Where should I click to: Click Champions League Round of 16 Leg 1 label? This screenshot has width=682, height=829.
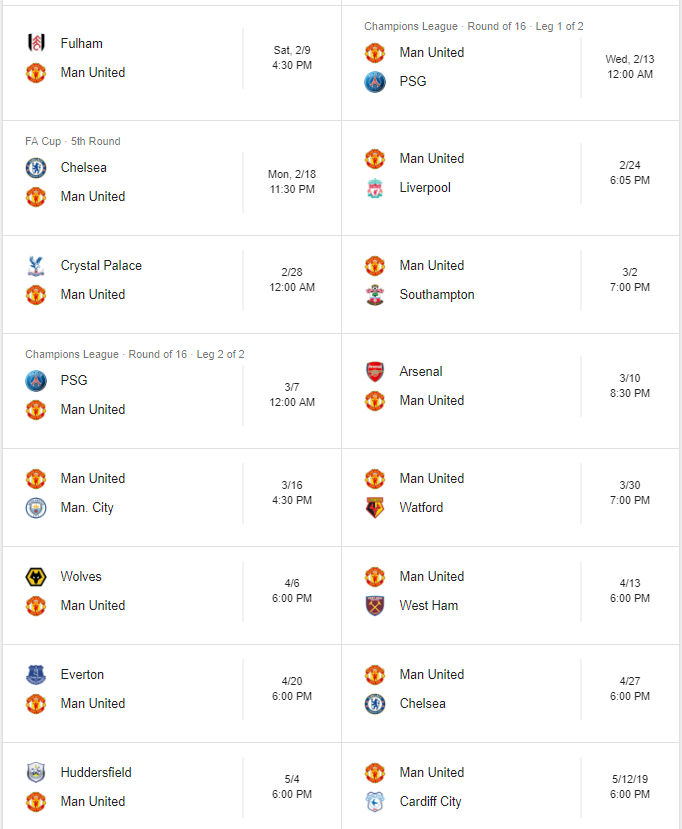[473, 26]
